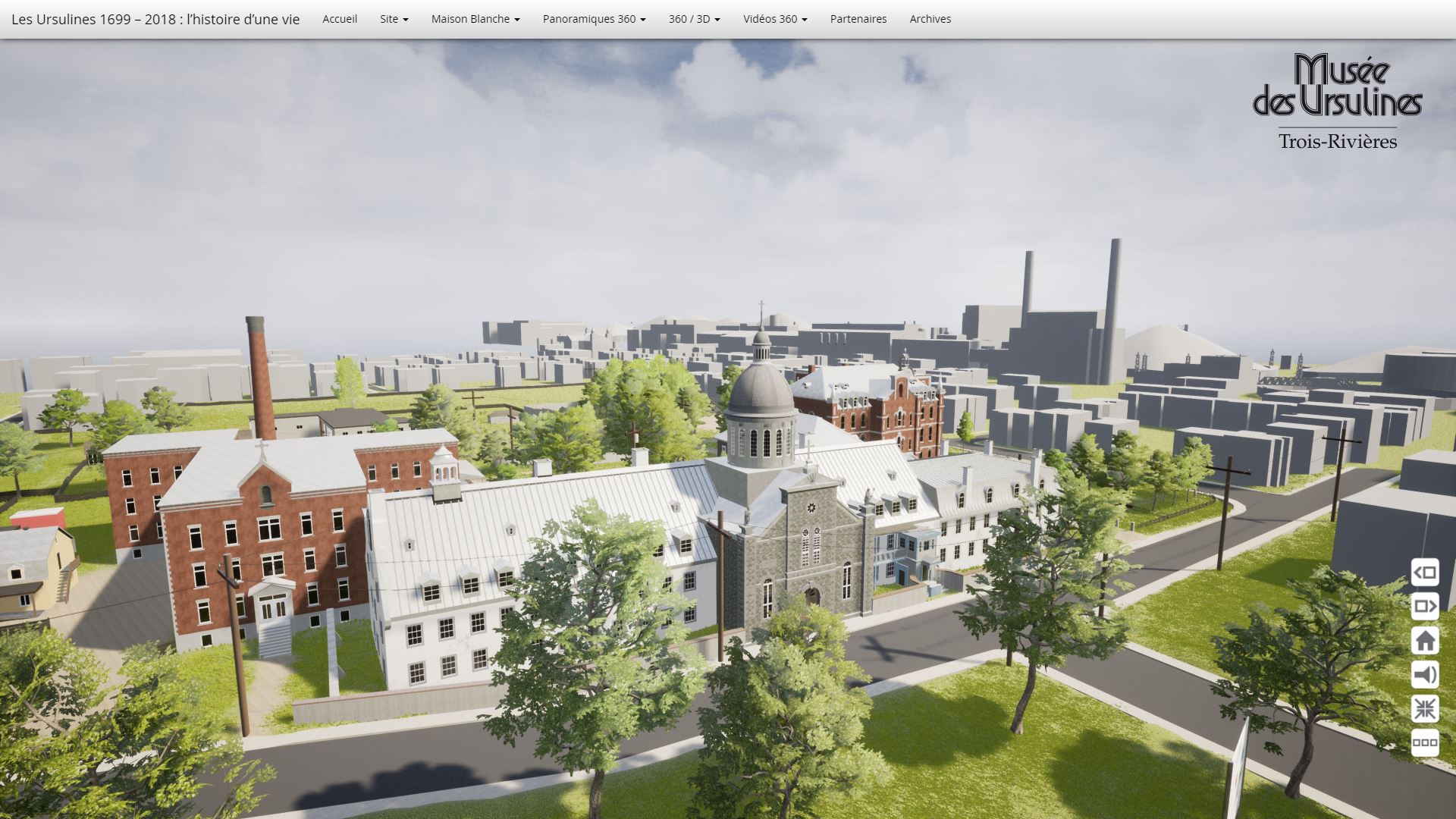
Task: Click the Trois-Rivières text under the logo
Action: pos(1337,142)
